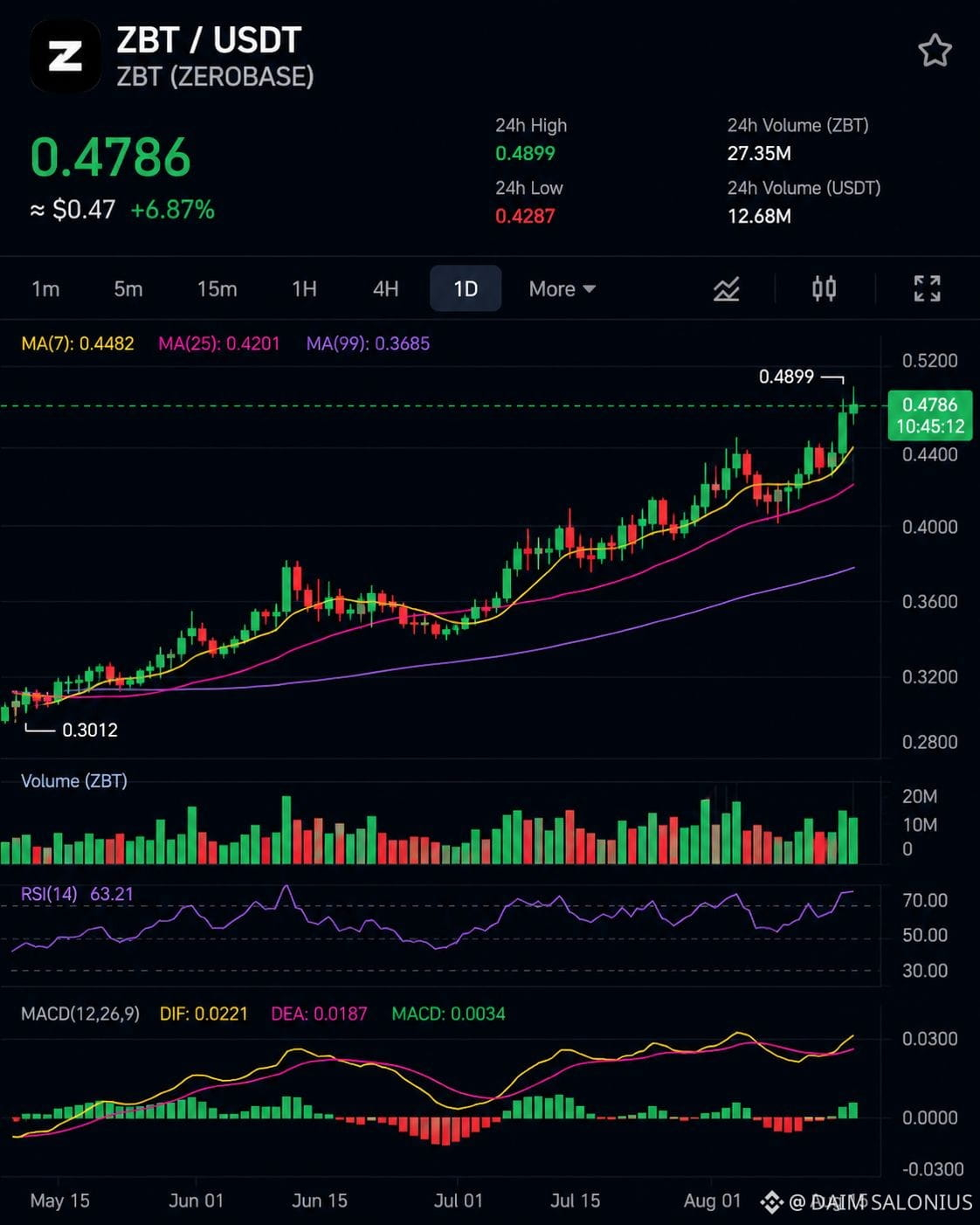Image resolution: width=980 pixels, height=1225 pixels.
Task: Open the More timeframes dropdown
Action: 562,289
